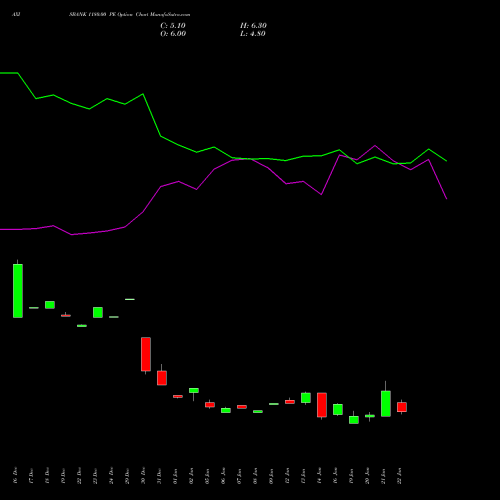Click the open price value O: 6.00
This screenshot has width=500, height=500.
(173, 34)
